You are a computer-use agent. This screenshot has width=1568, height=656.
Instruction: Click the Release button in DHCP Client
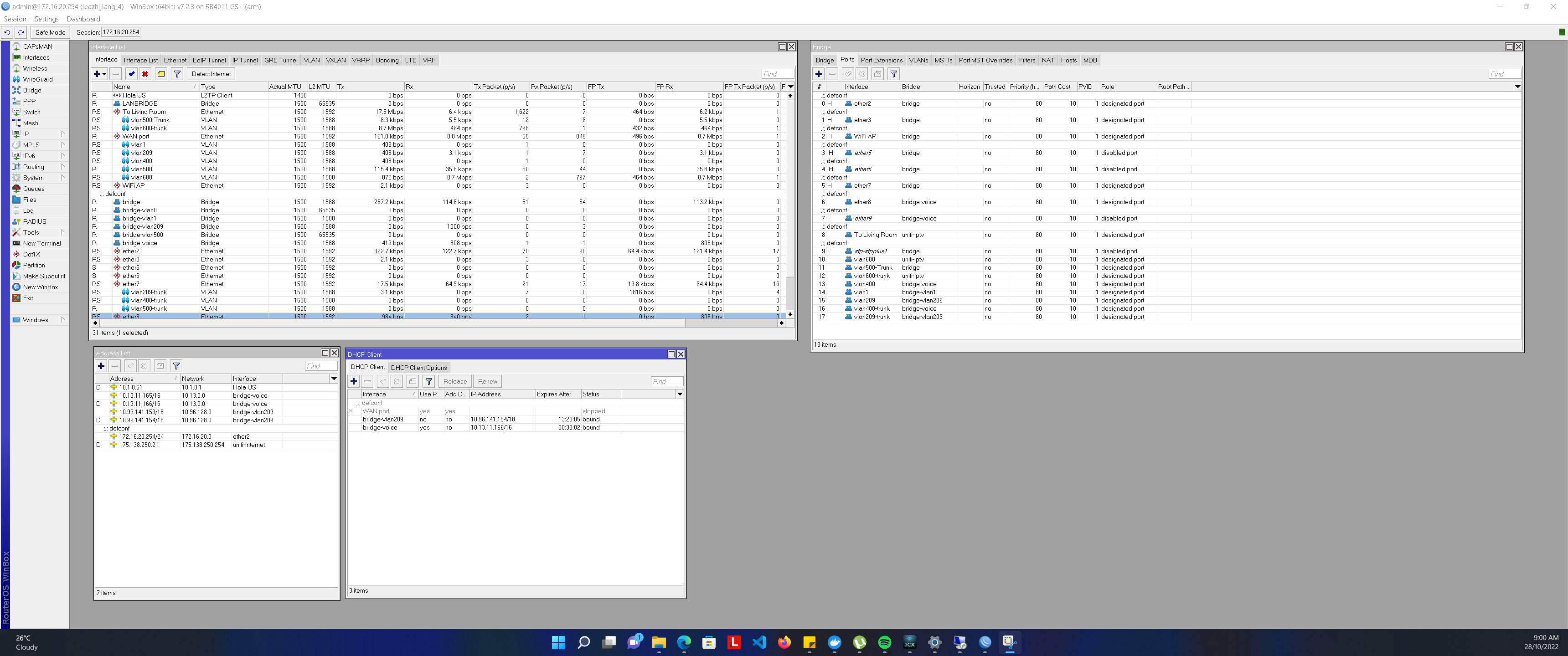[455, 382]
